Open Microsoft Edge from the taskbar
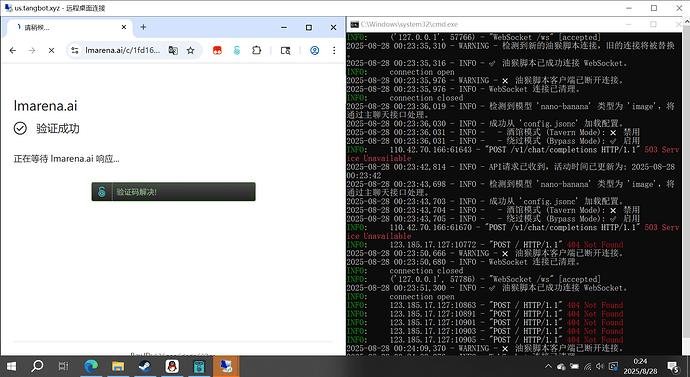The image size is (690, 377). coord(91,366)
